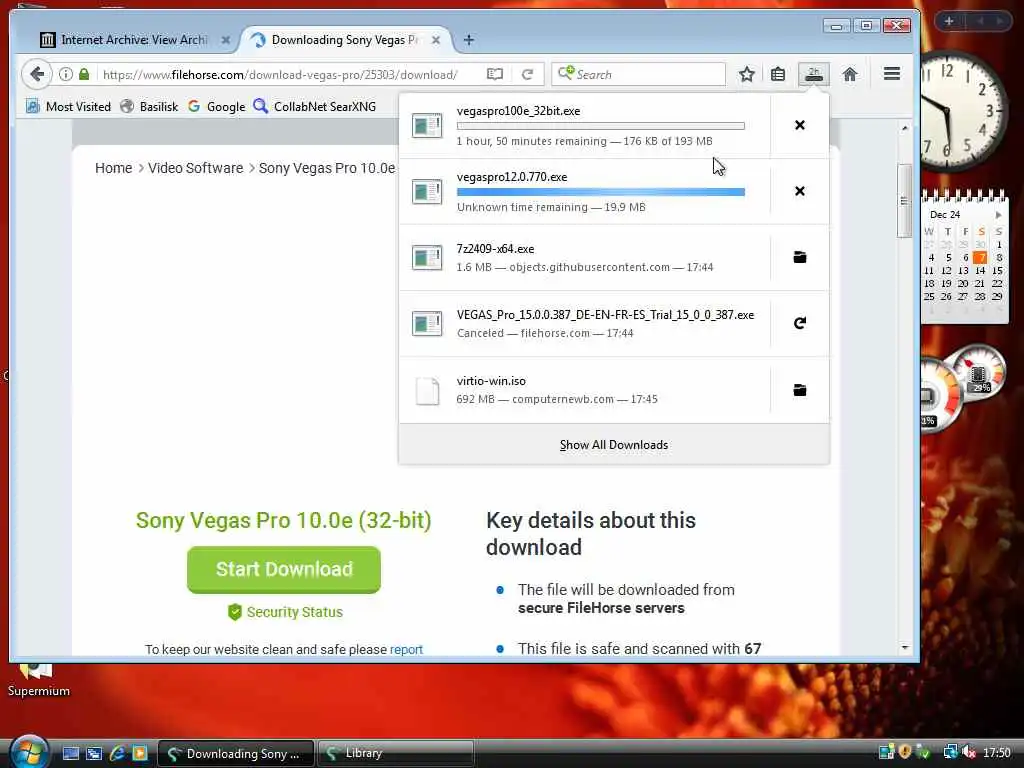Screen dimensions: 1024x768
Task: Click the sidebar gadget add plus button
Action: tap(949, 21)
